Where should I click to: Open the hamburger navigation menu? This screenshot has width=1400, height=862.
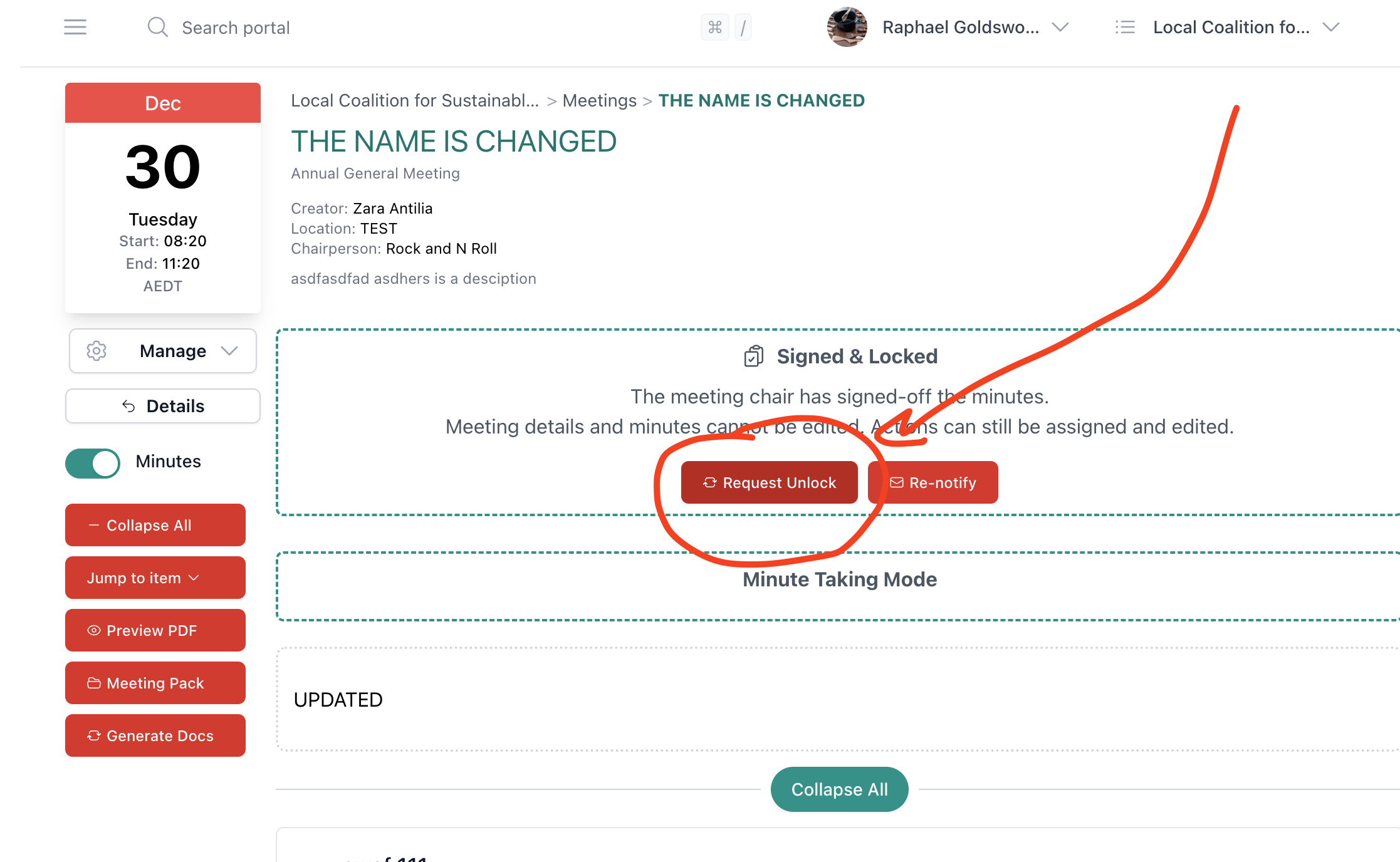click(75, 27)
